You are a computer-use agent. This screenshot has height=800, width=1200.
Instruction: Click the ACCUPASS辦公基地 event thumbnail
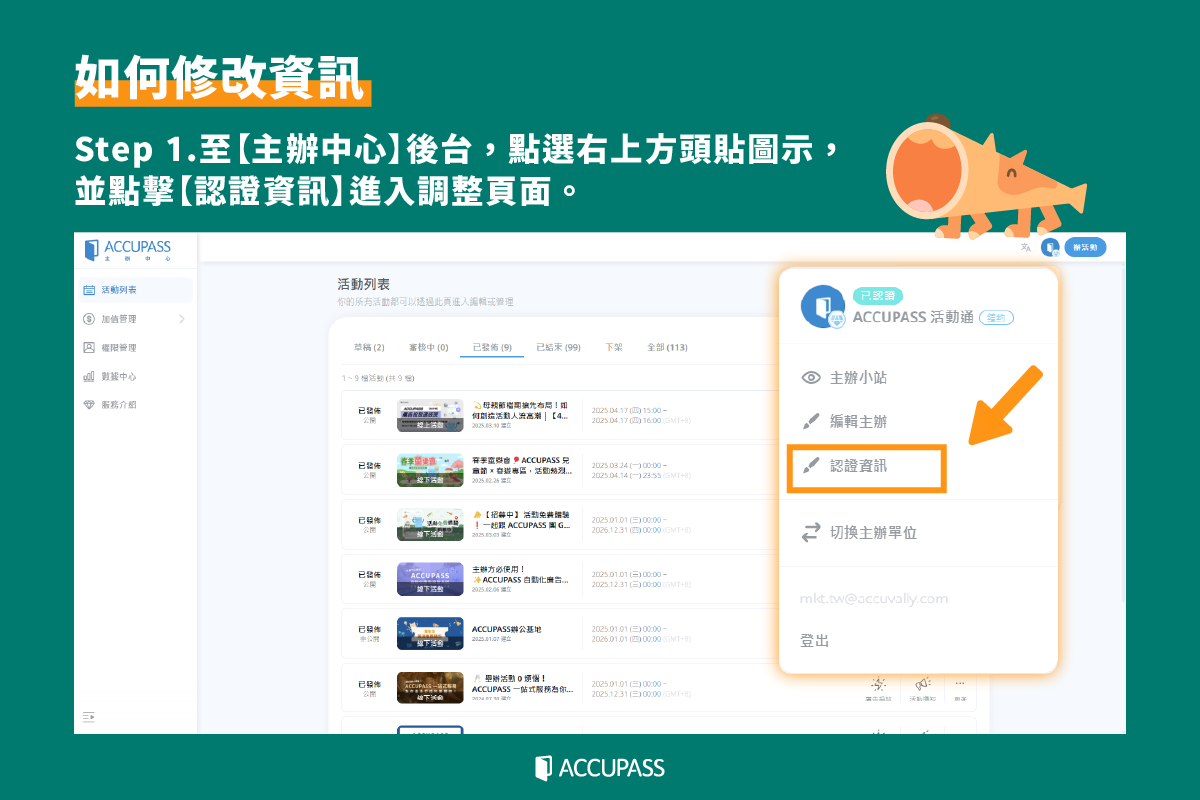(430, 633)
